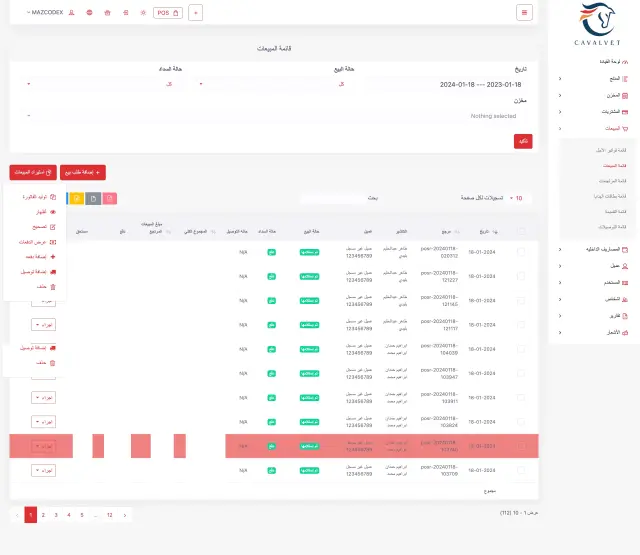This screenshot has width=640, height=555.
Task: Open the globe language icon
Action: point(89,13)
